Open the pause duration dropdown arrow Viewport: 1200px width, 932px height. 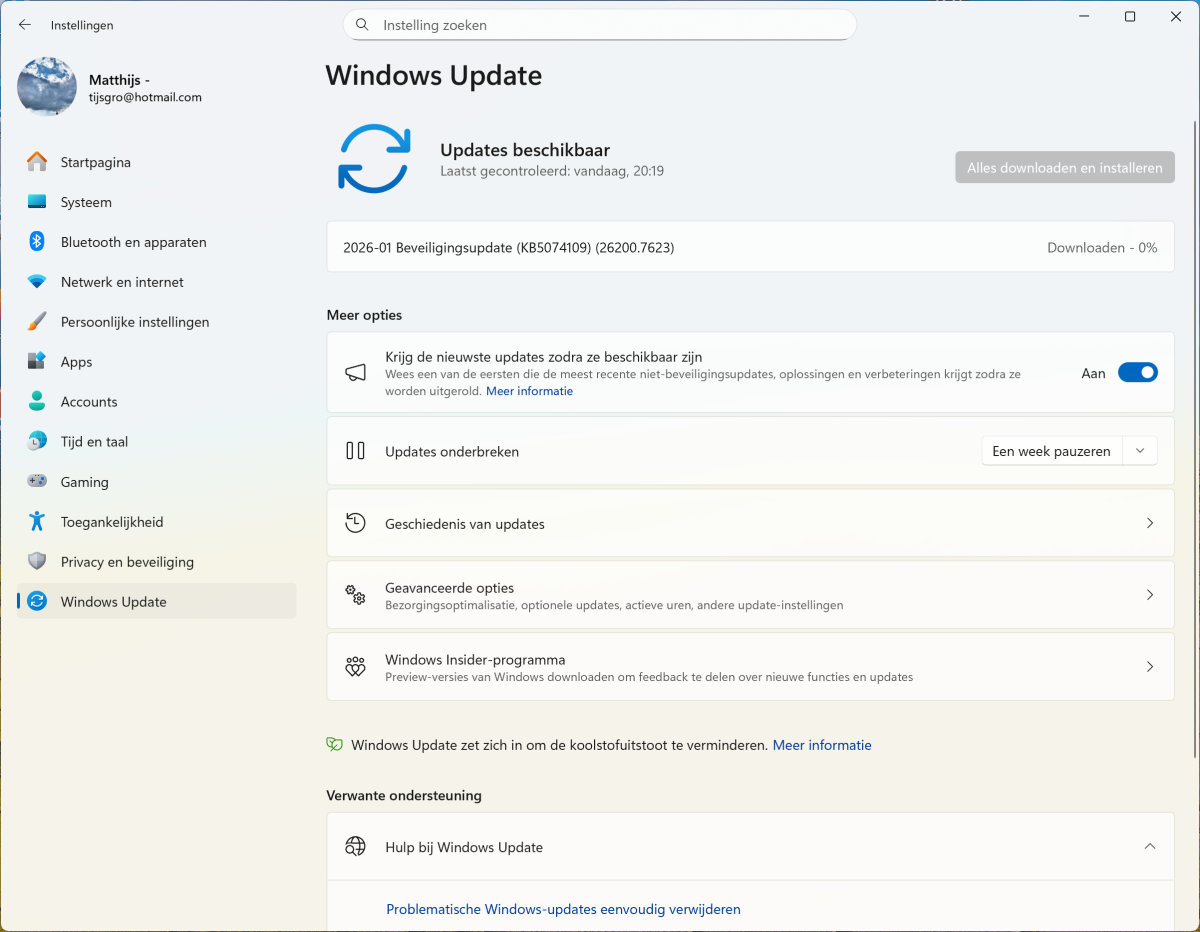tap(1140, 451)
